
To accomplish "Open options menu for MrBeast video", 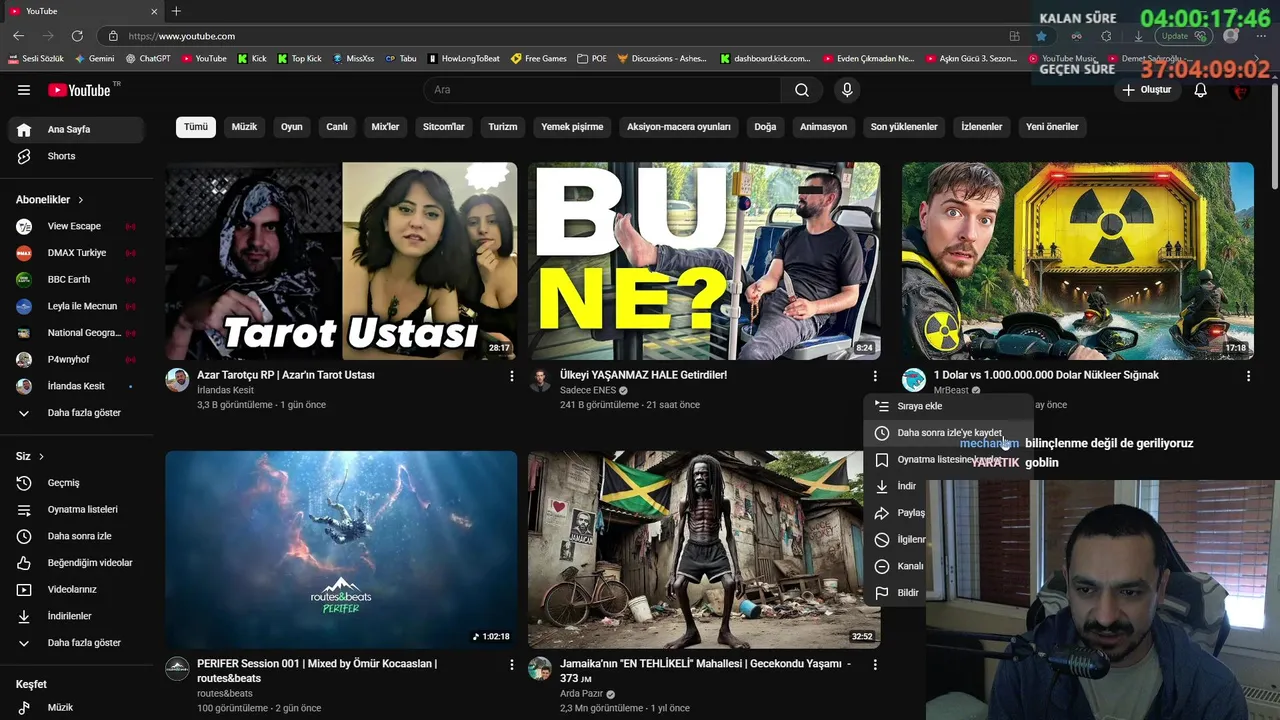I will coord(1248,376).
